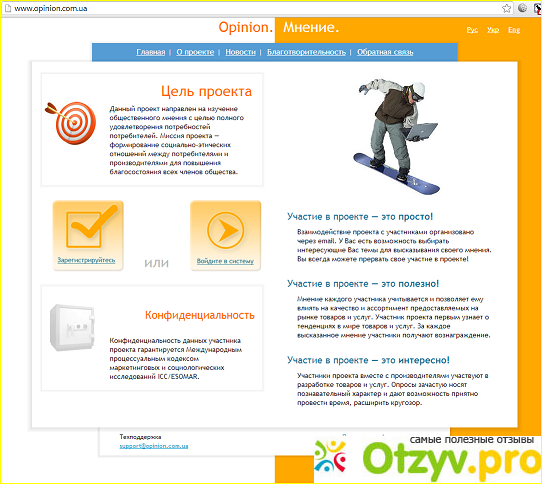Image resolution: width=542 pixels, height=484 pixels.
Task: Switch language to Укр
Action: [493, 30]
